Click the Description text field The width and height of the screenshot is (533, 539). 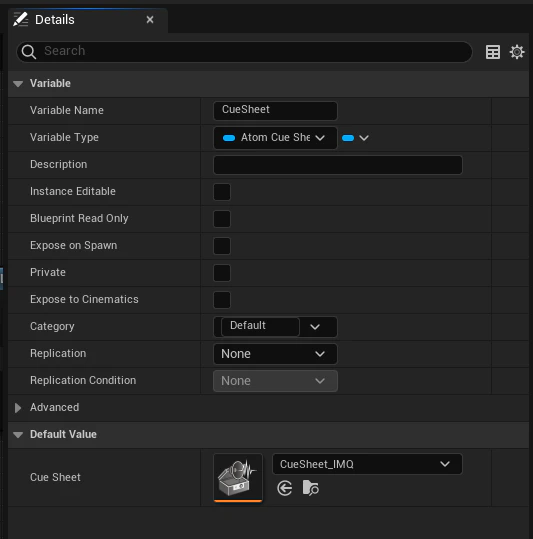coord(338,165)
